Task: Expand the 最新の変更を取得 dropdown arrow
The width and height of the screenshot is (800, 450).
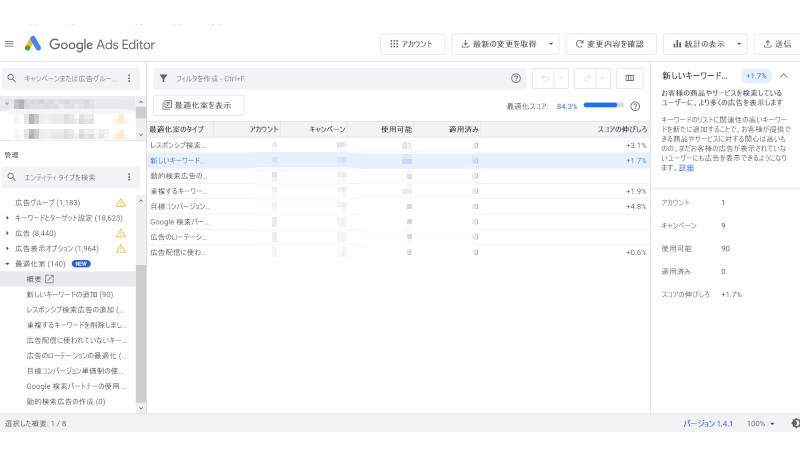Action: [551, 44]
